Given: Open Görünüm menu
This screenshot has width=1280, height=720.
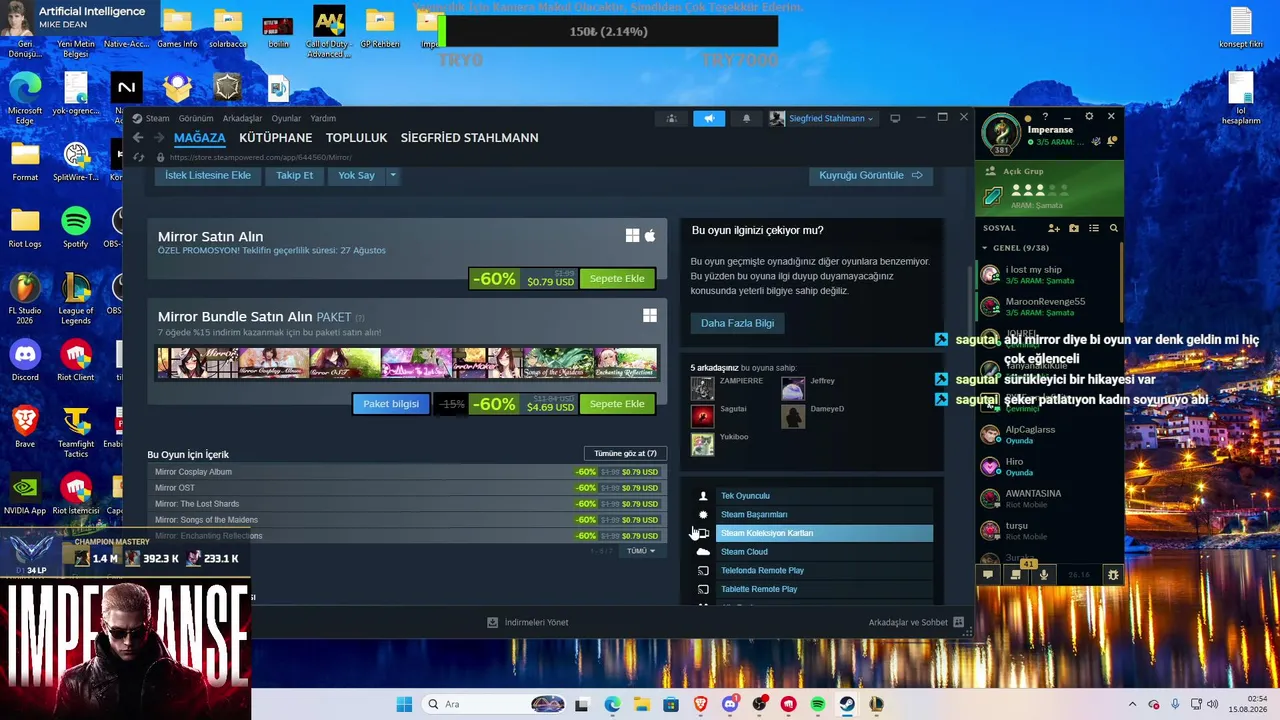Looking at the screenshot, I should click(x=196, y=118).
